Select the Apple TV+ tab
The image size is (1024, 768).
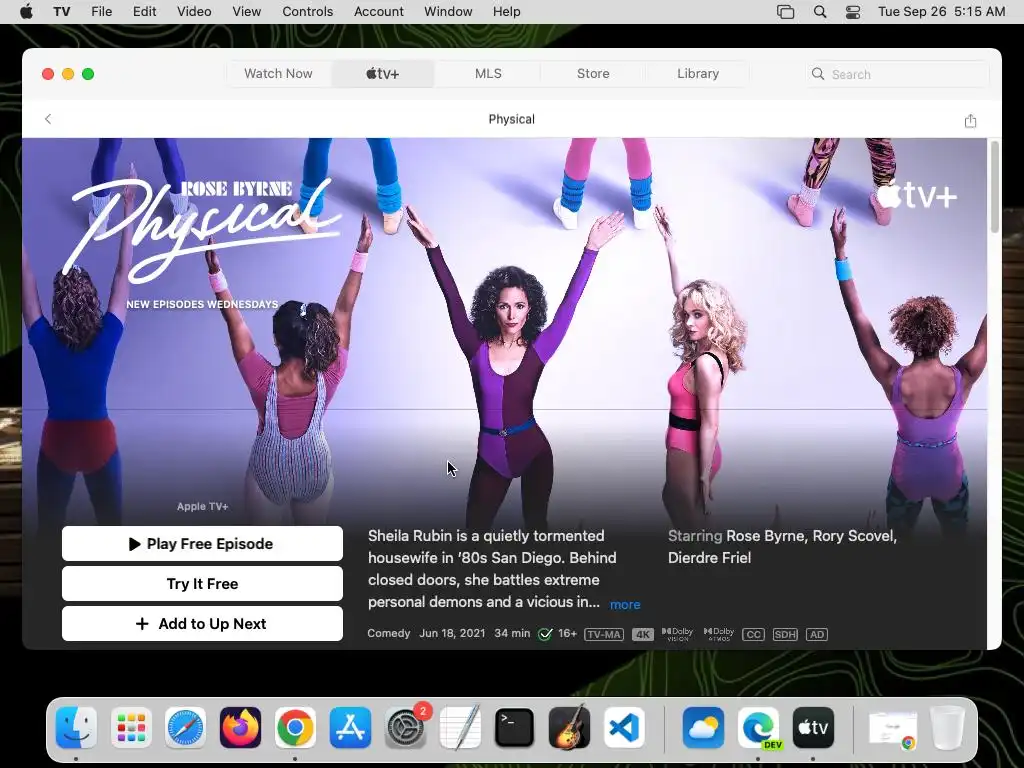tap(383, 74)
